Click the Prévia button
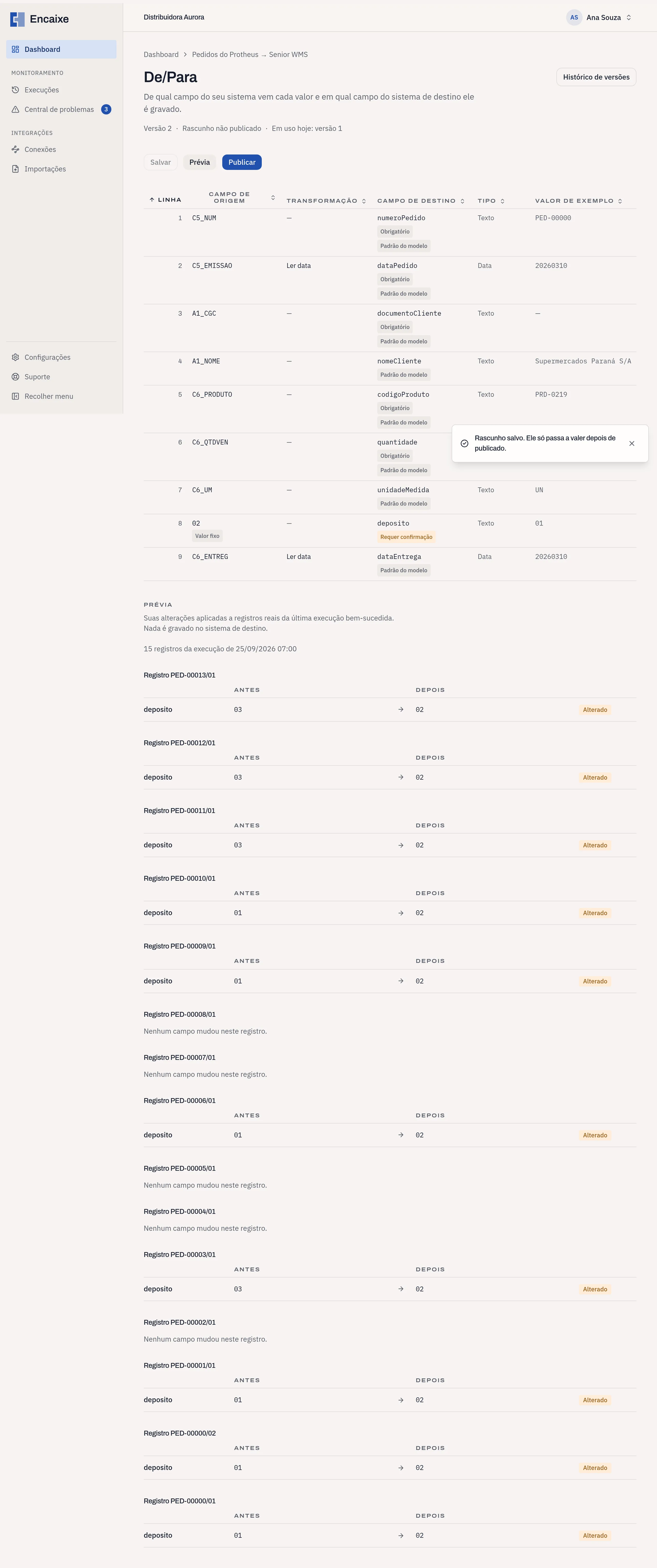The width and height of the screenshot is (657, 1568). tap(199, 162)
